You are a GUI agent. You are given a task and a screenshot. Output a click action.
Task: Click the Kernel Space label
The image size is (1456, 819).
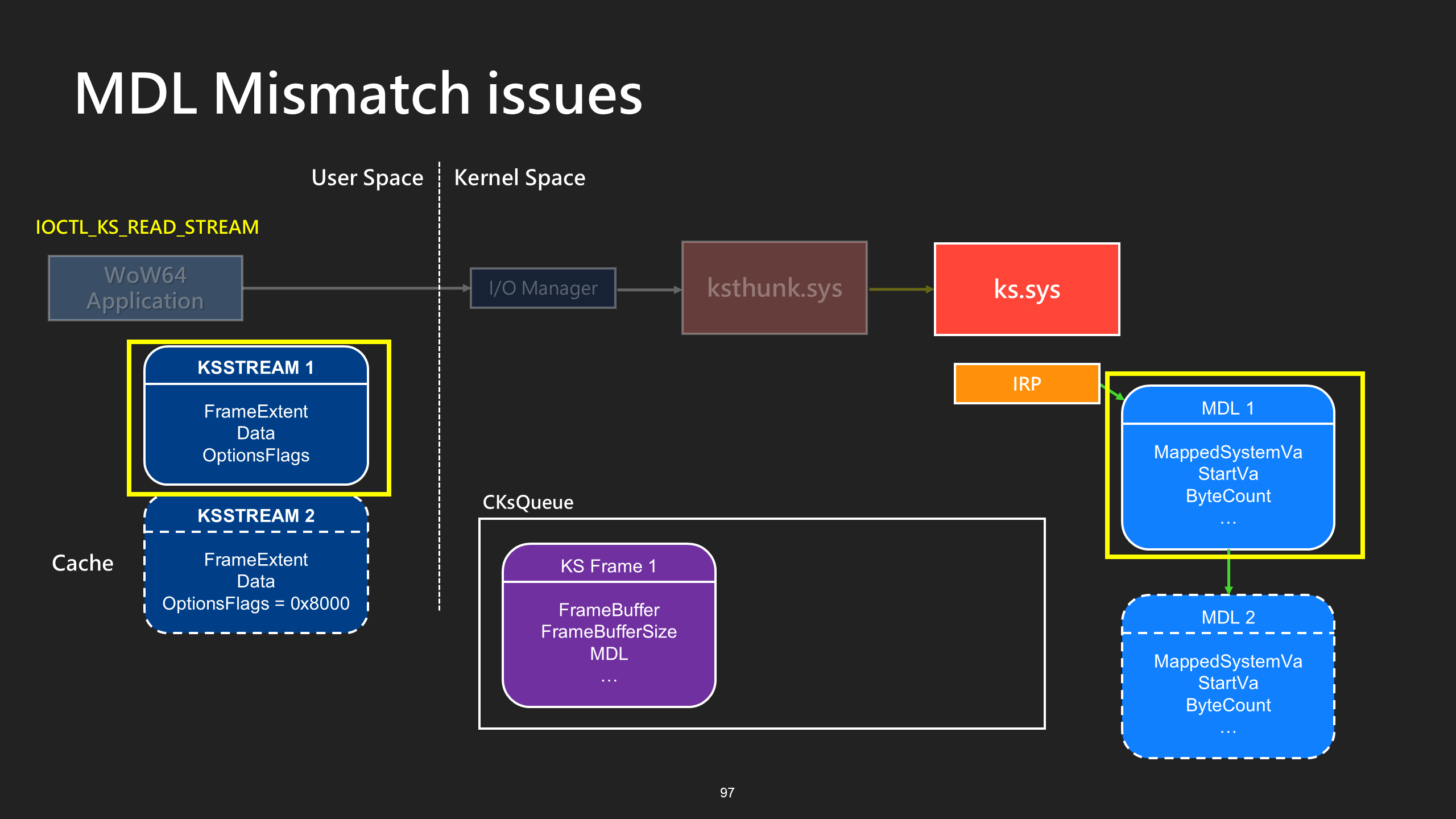click(x=519, y=178)
